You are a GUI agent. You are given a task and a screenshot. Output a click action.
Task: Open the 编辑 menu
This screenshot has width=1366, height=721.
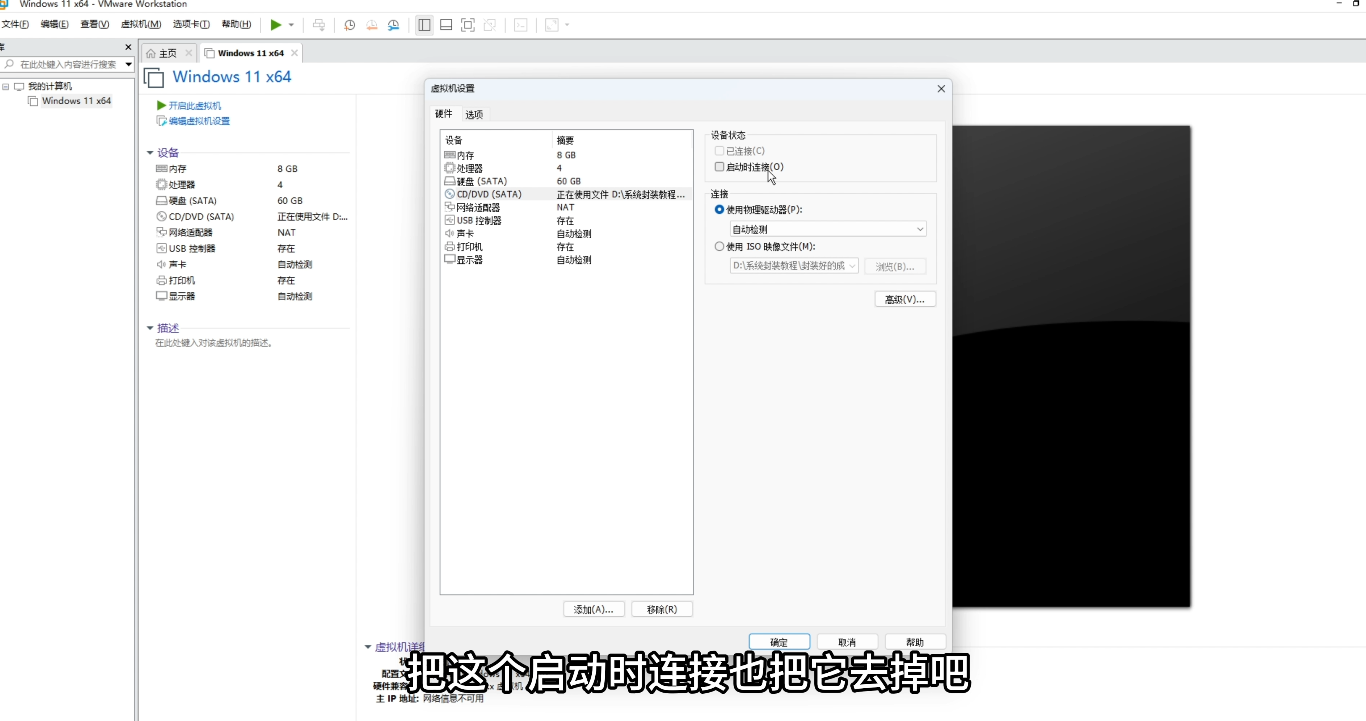click(55, 24)
